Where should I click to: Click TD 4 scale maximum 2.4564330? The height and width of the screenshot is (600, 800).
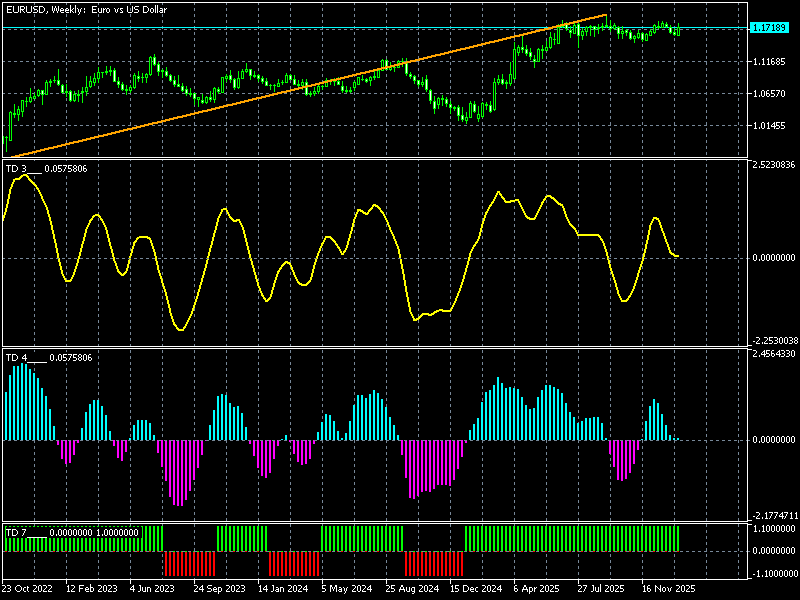(773, 354)
